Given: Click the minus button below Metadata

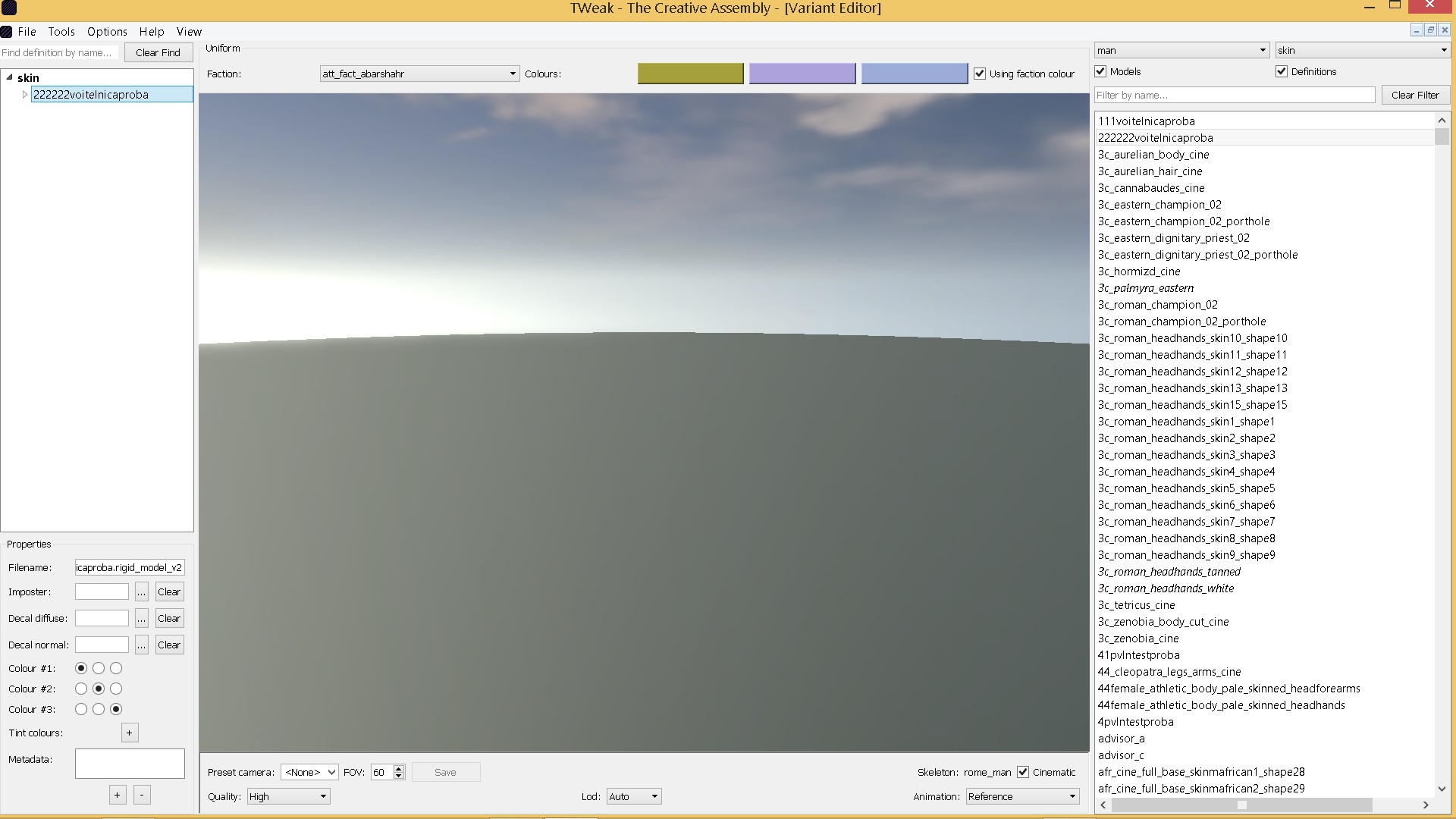Looking at the screenshot, I should pos(142,795).
